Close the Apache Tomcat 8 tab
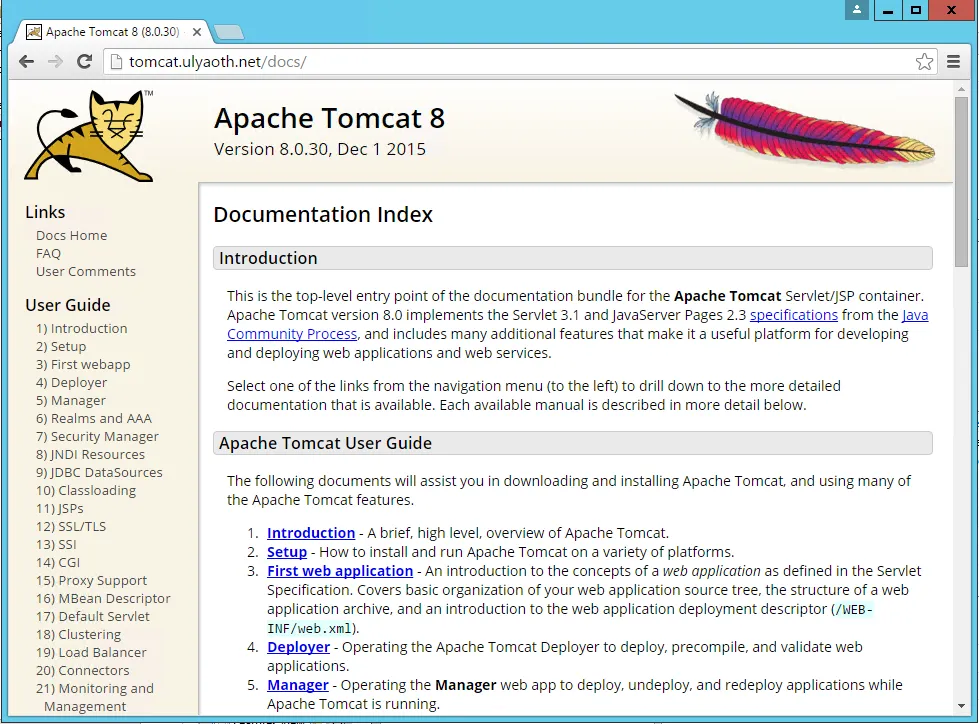Image resolution: width=979 pixels, height=724 pixels. (196, 32)
